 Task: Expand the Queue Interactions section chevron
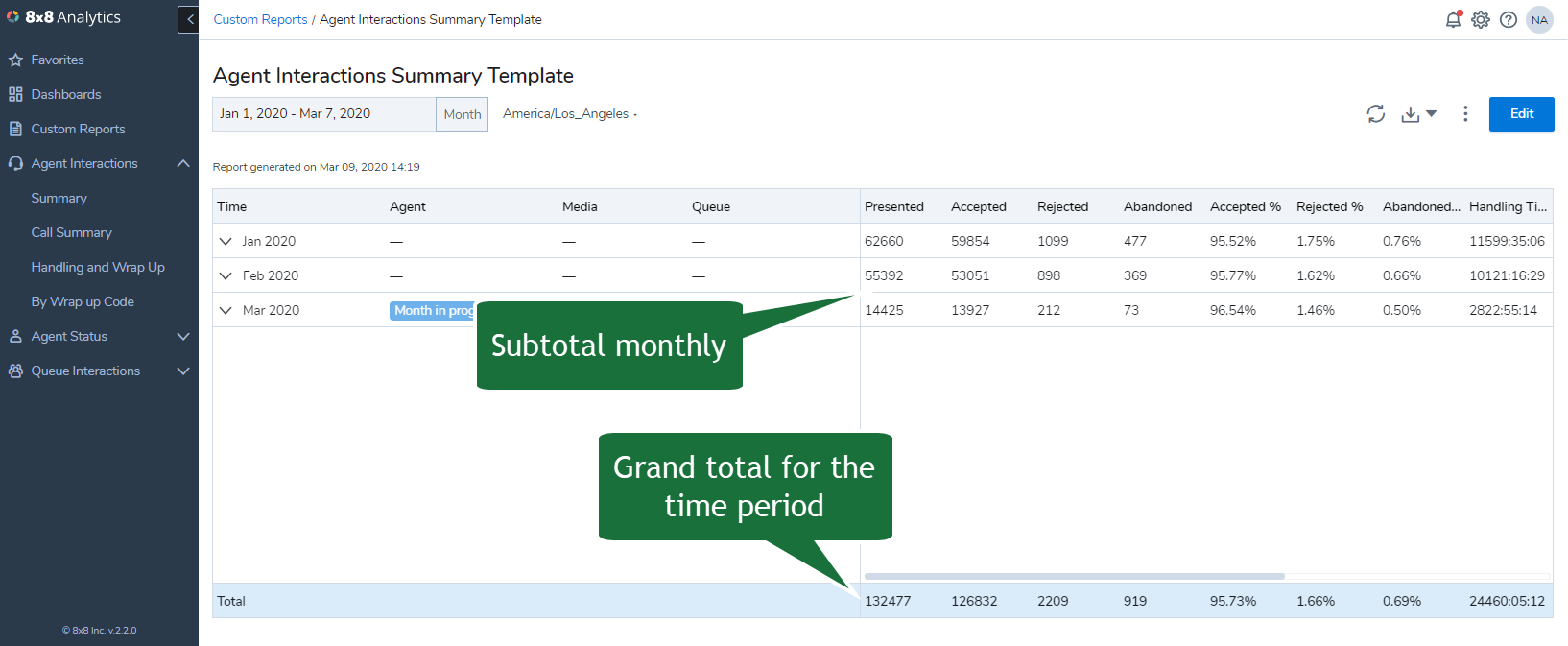coord(183,371)
